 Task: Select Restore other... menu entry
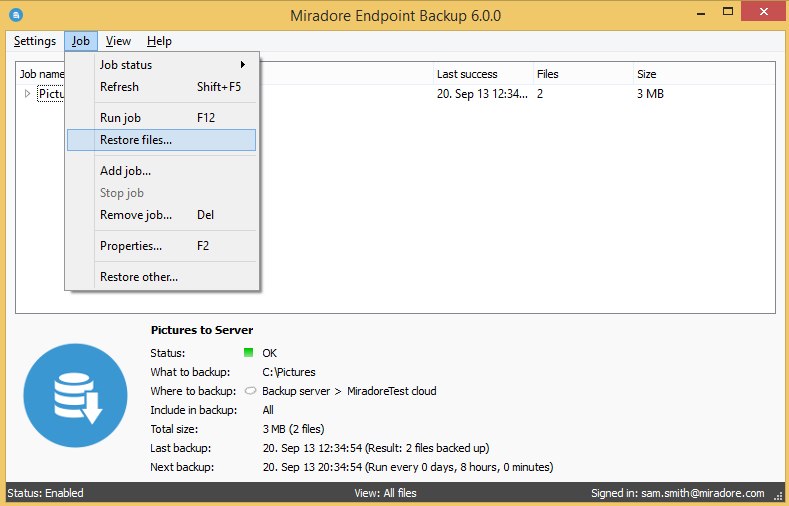pyautogui.click(x=162, y=277)
